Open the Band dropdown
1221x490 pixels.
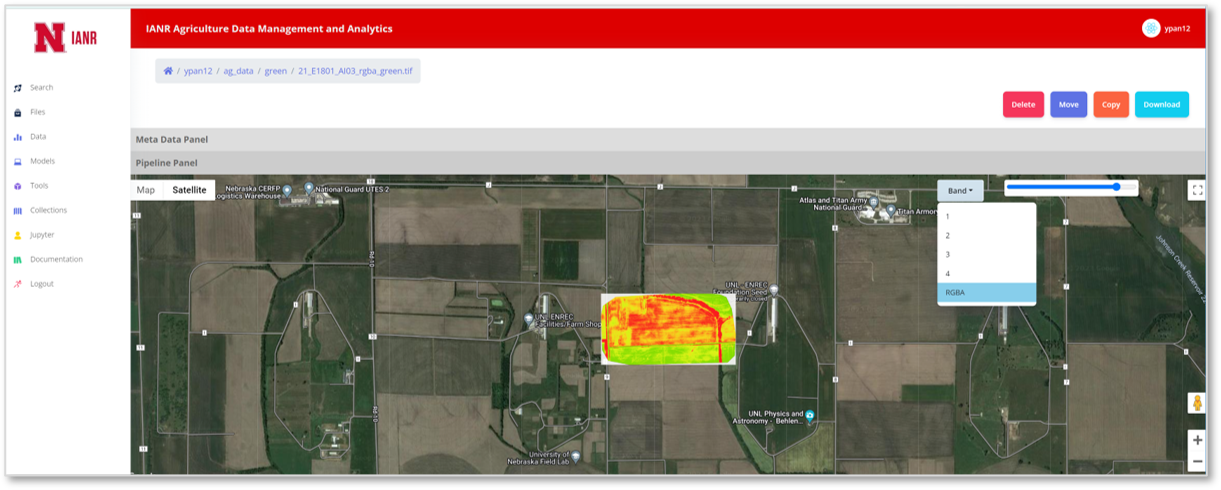click(960, 190)
